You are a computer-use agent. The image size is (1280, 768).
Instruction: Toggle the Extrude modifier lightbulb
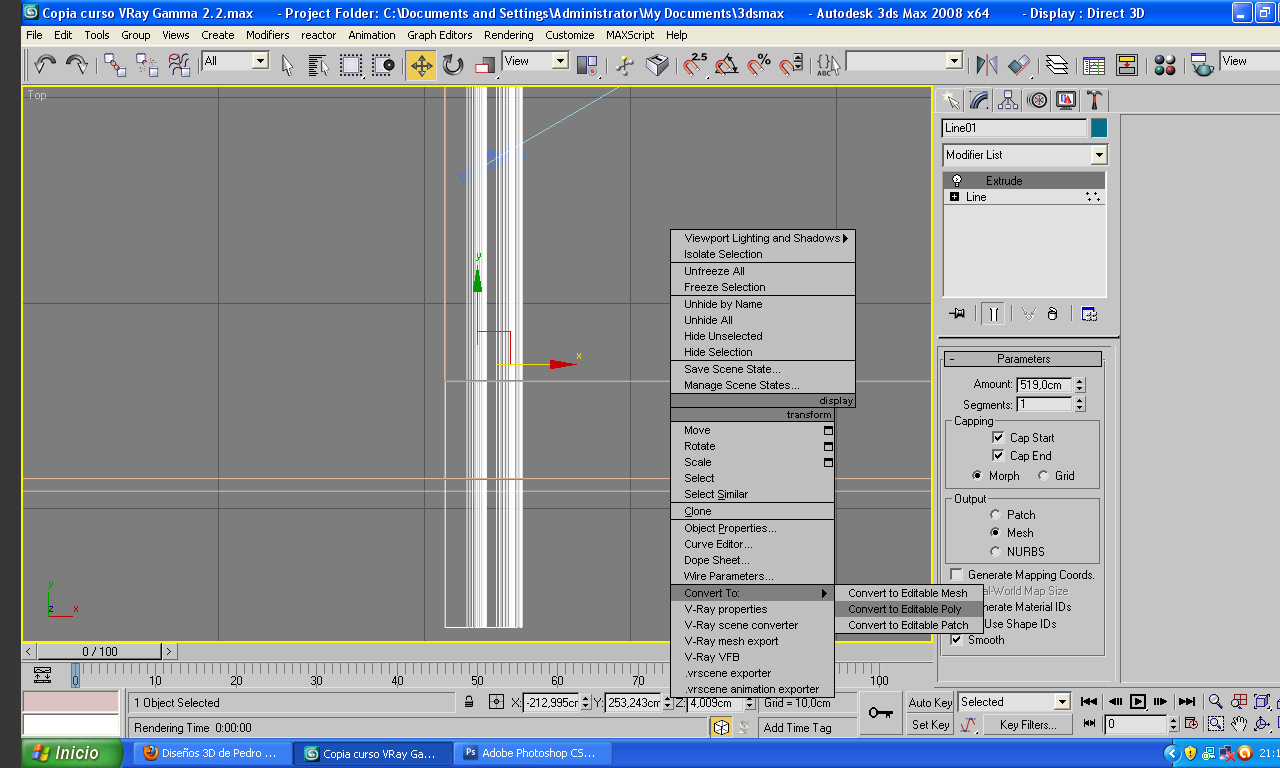[957, 181]
